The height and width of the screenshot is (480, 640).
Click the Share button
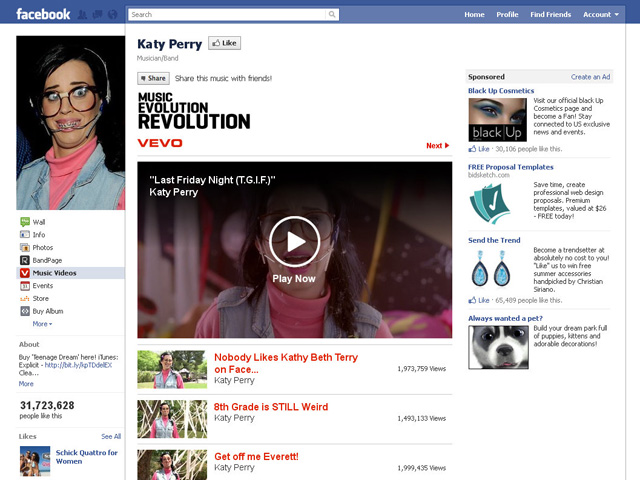point(153,78)
